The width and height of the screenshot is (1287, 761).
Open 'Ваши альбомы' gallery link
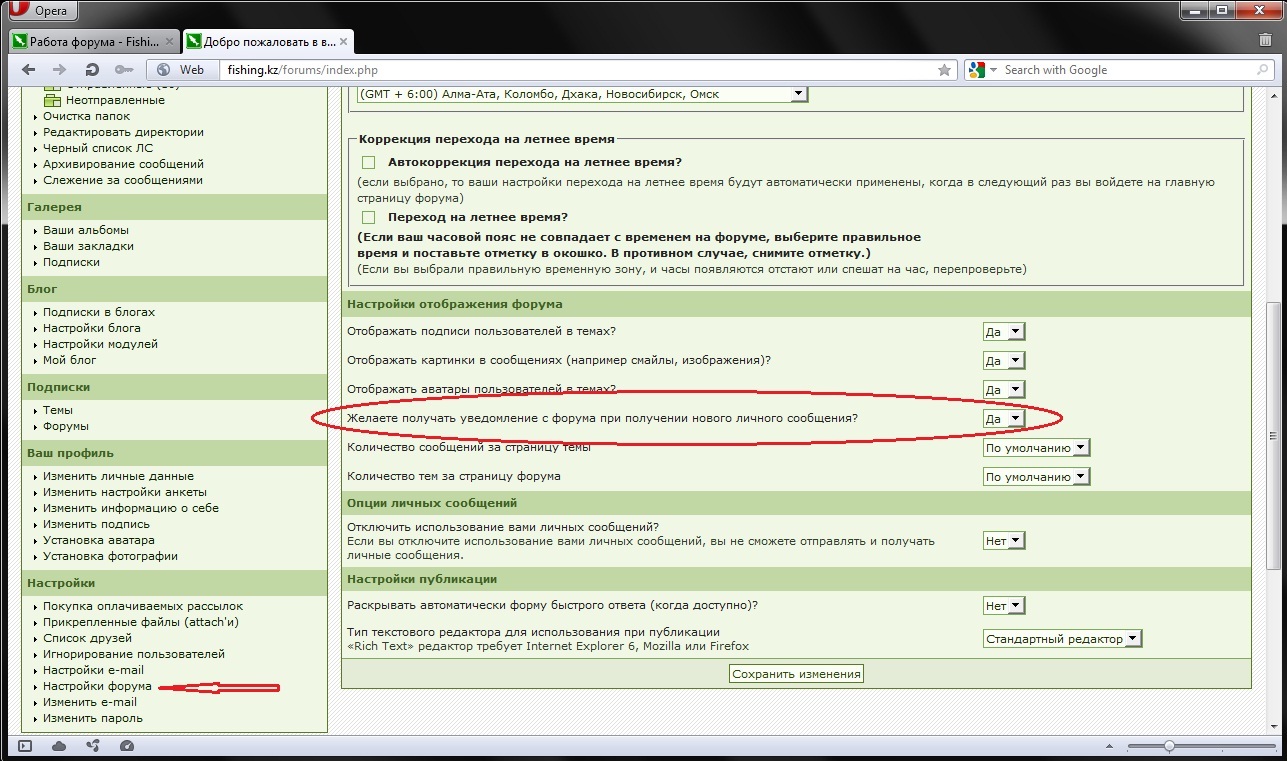click(x=86, y=230)
